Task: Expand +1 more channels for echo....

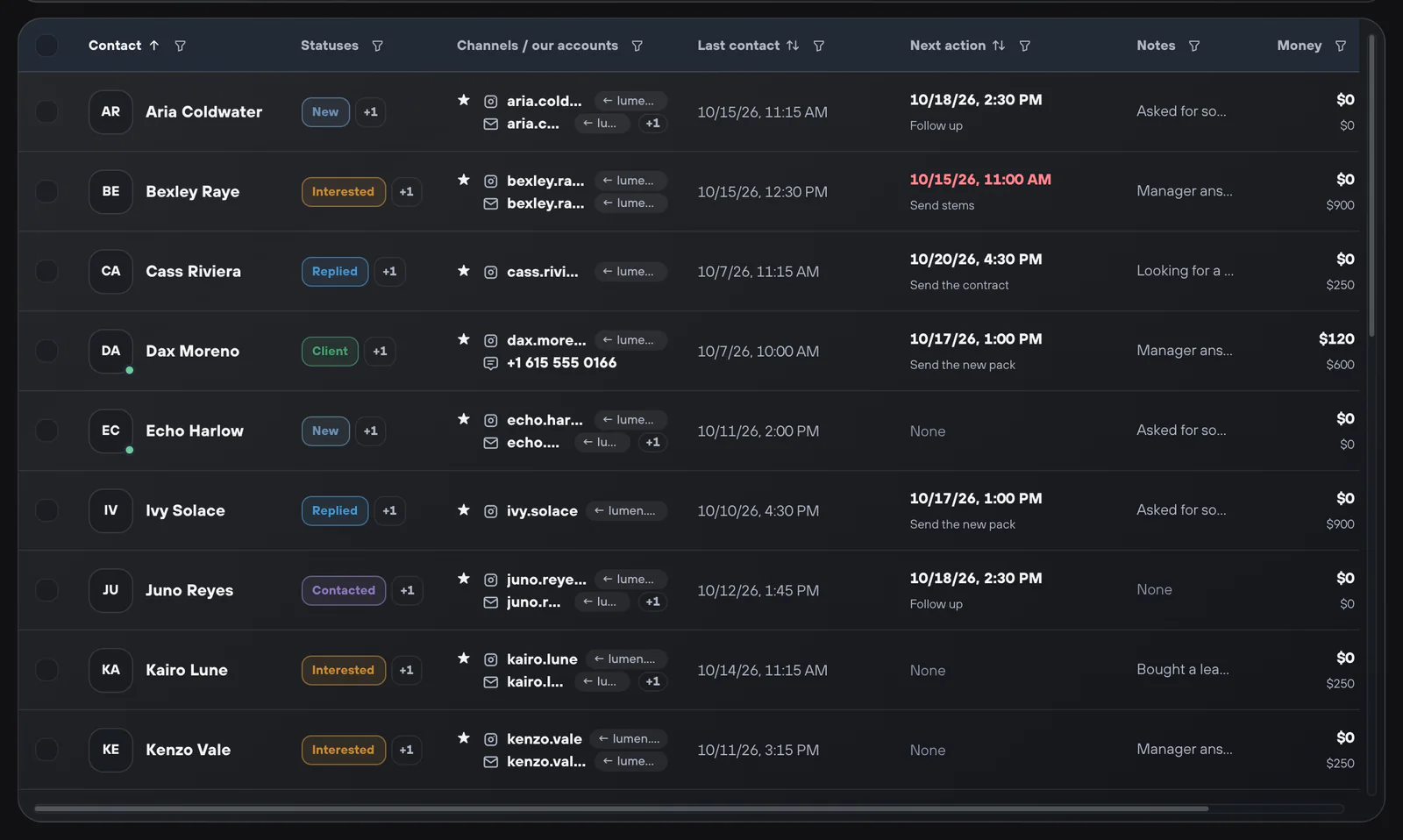Action: (652, 442)
